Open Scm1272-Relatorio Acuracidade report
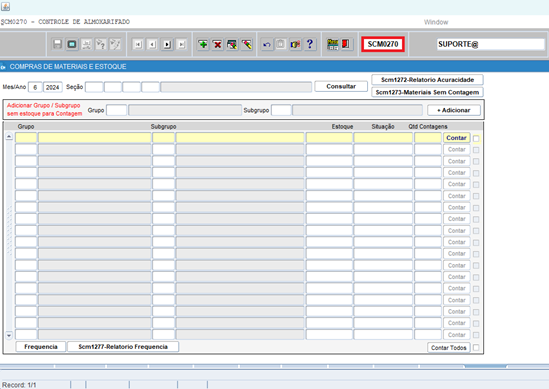 [428, 80]
